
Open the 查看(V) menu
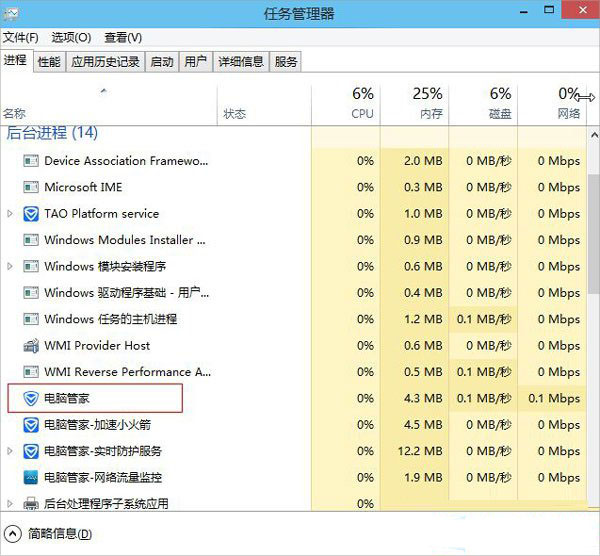(123, 38)
